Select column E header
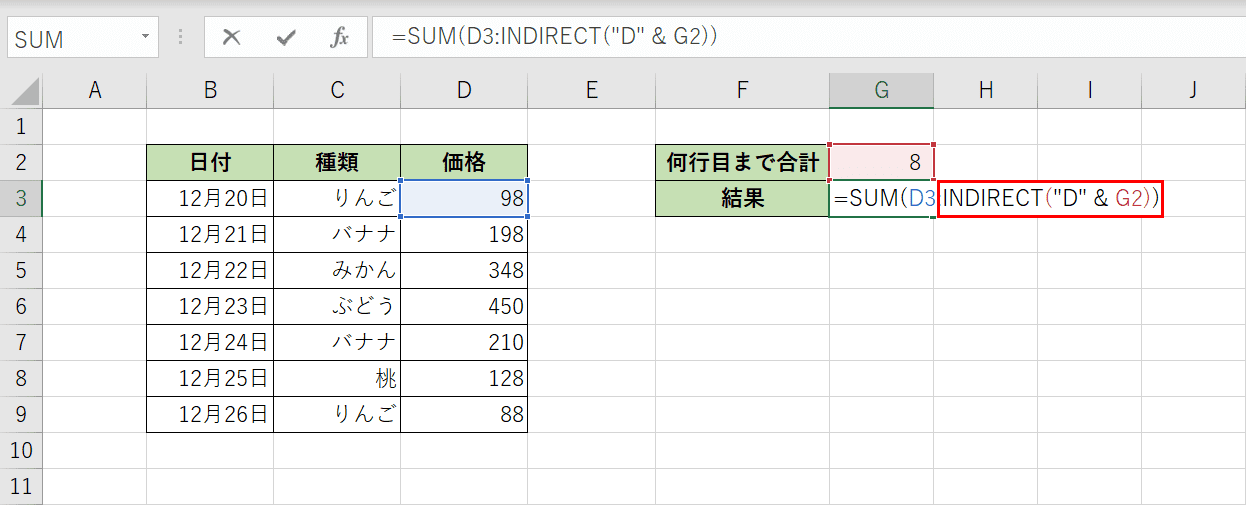 (591, 91)
